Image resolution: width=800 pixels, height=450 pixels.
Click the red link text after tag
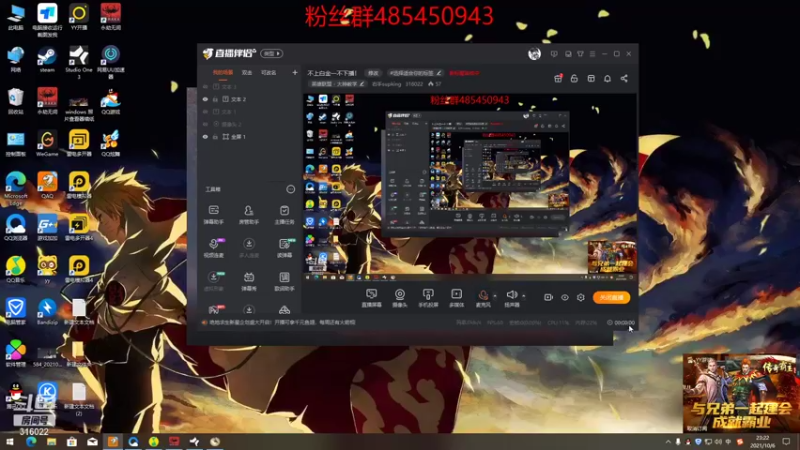coord(464,73)
